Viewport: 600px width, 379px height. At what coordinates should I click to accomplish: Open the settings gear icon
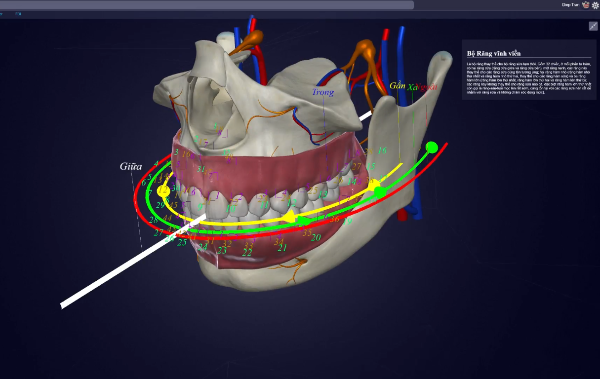point(595,5)
